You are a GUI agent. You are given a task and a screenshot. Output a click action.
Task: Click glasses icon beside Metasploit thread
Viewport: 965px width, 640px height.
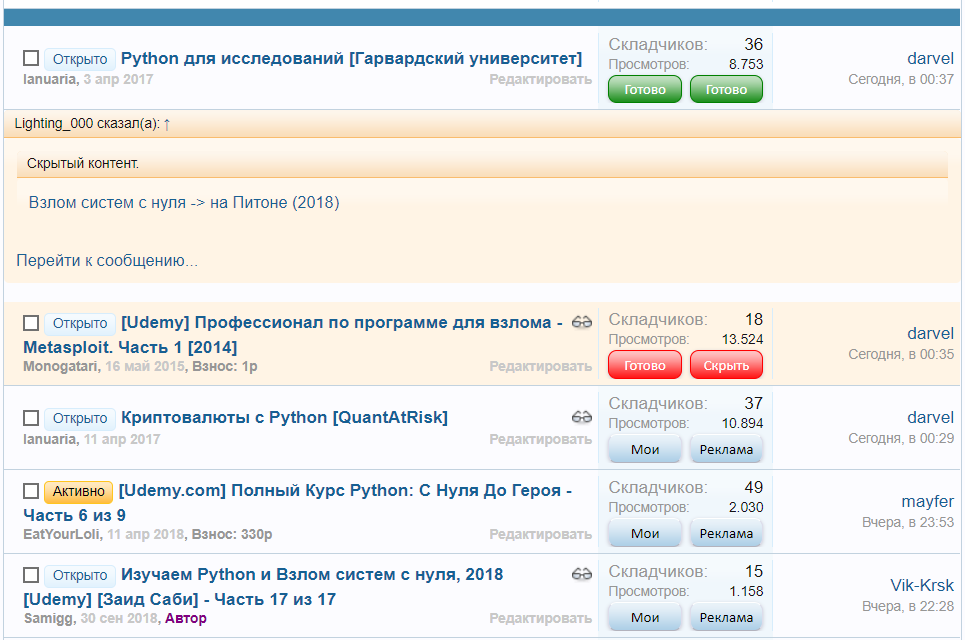(582, 322)
